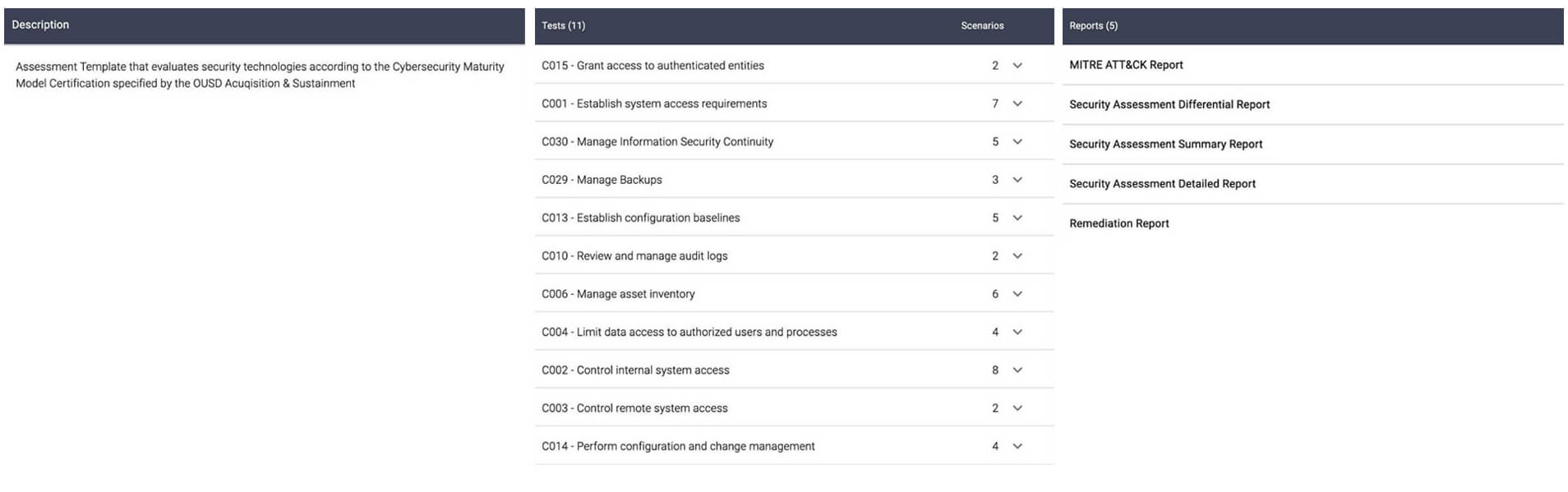Expand the C029 Manage Backups chevron

tap(1017, 180)
